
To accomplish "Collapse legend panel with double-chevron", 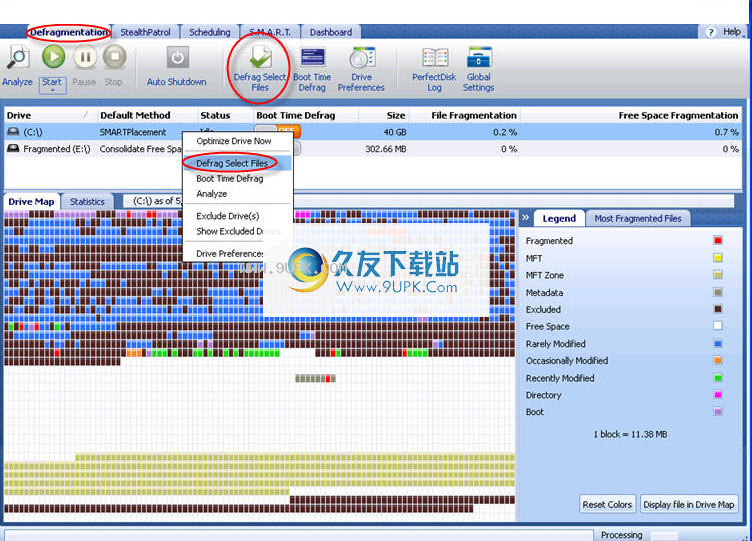I will 525,217.
